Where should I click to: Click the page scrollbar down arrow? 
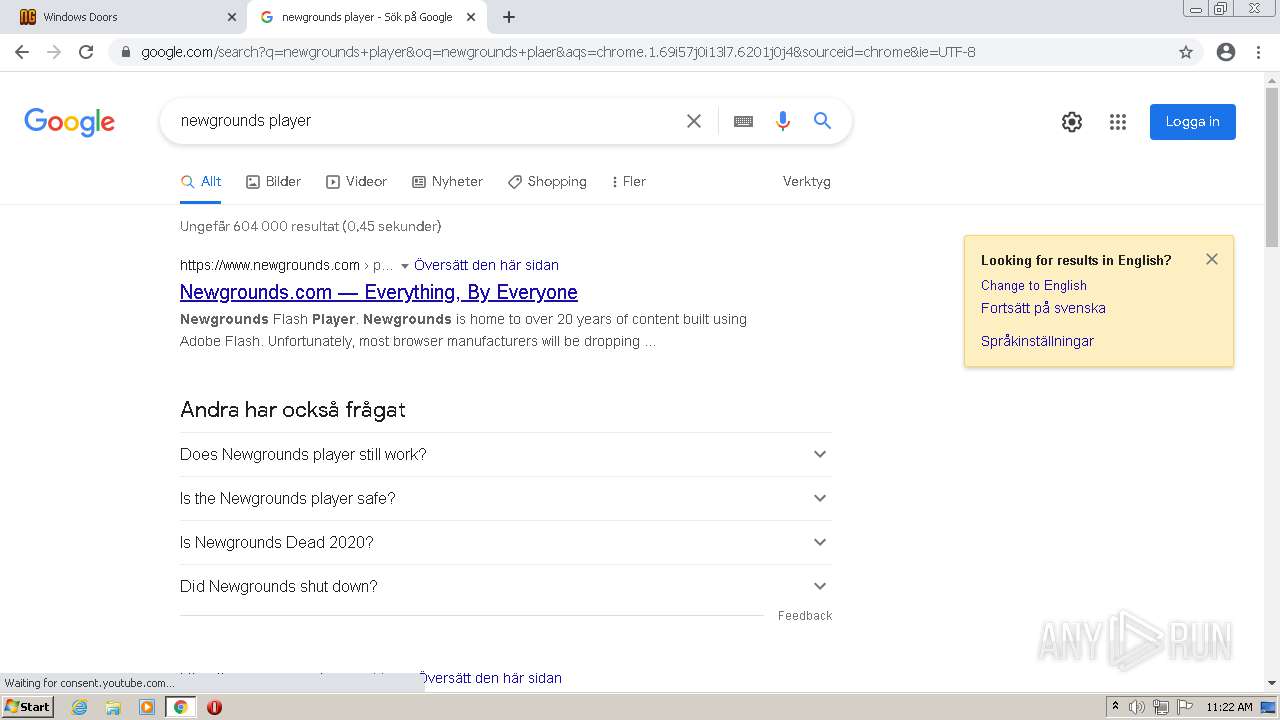coord(1272,683)
